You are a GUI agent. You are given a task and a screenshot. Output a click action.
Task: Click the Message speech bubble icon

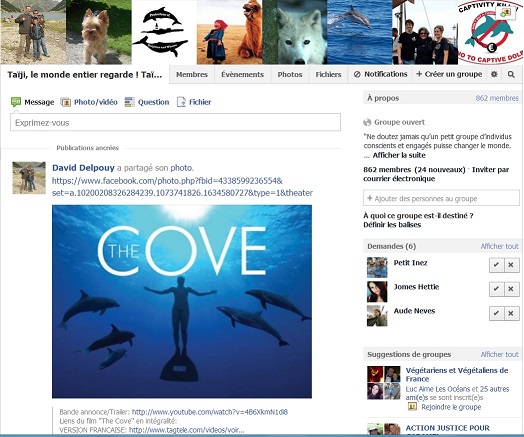[16, 102]
